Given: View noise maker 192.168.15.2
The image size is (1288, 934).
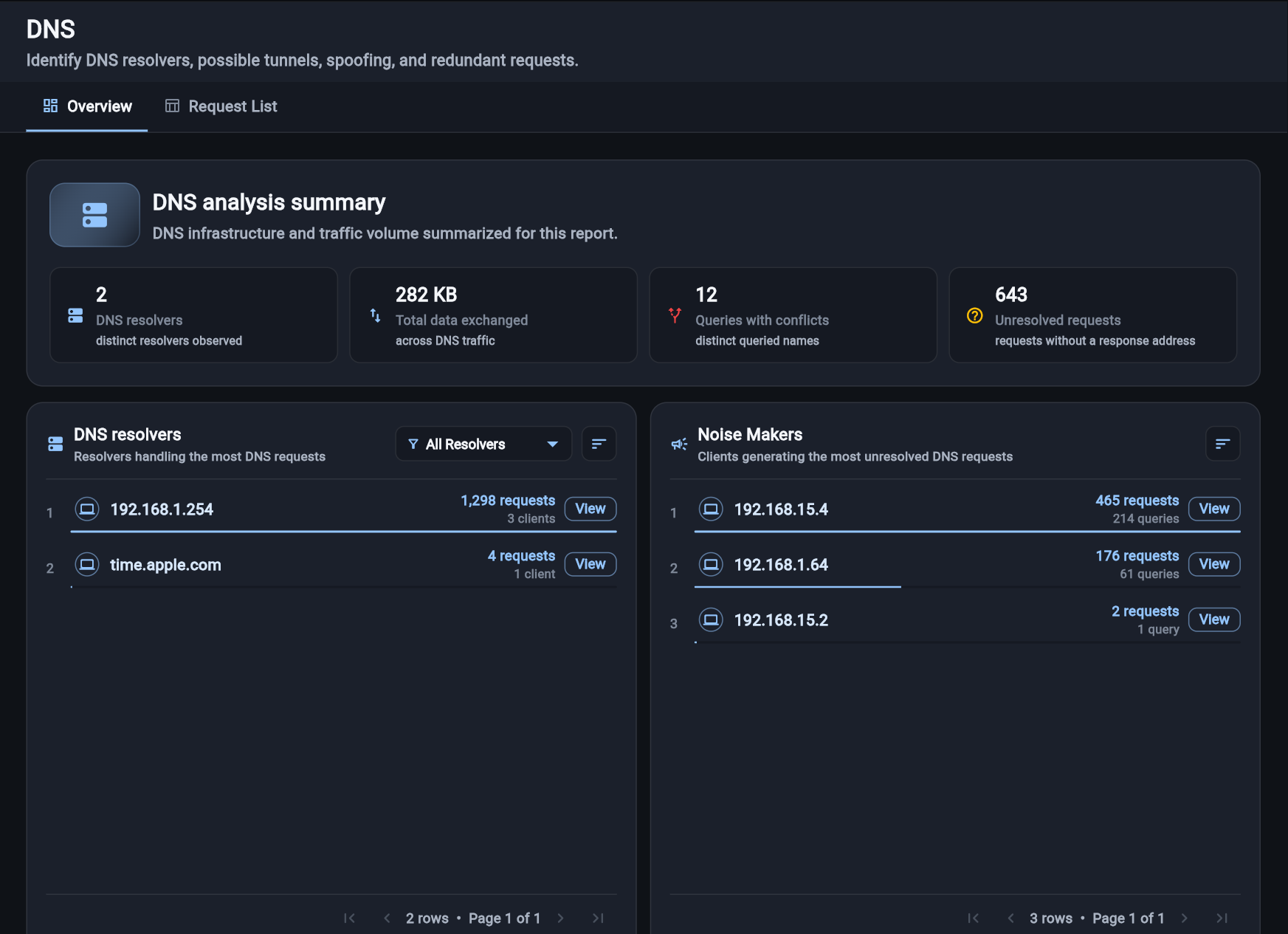Looking at the screenshot, I should [1214, 619].
